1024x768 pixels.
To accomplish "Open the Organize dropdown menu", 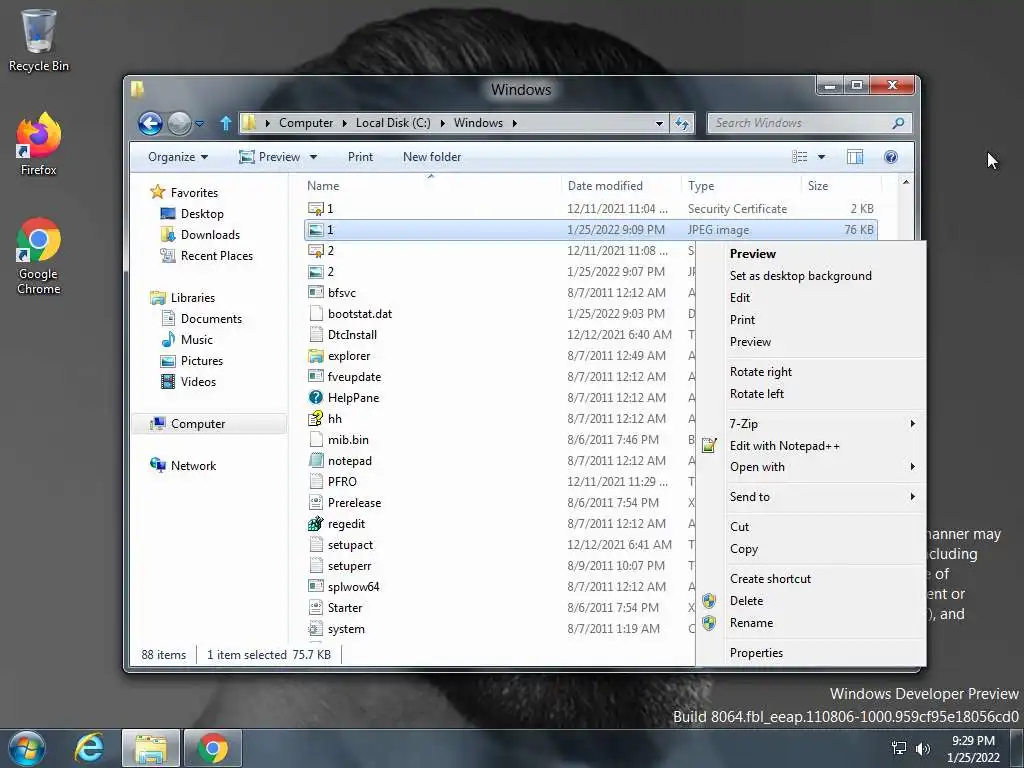I will (x=178, y=157).
